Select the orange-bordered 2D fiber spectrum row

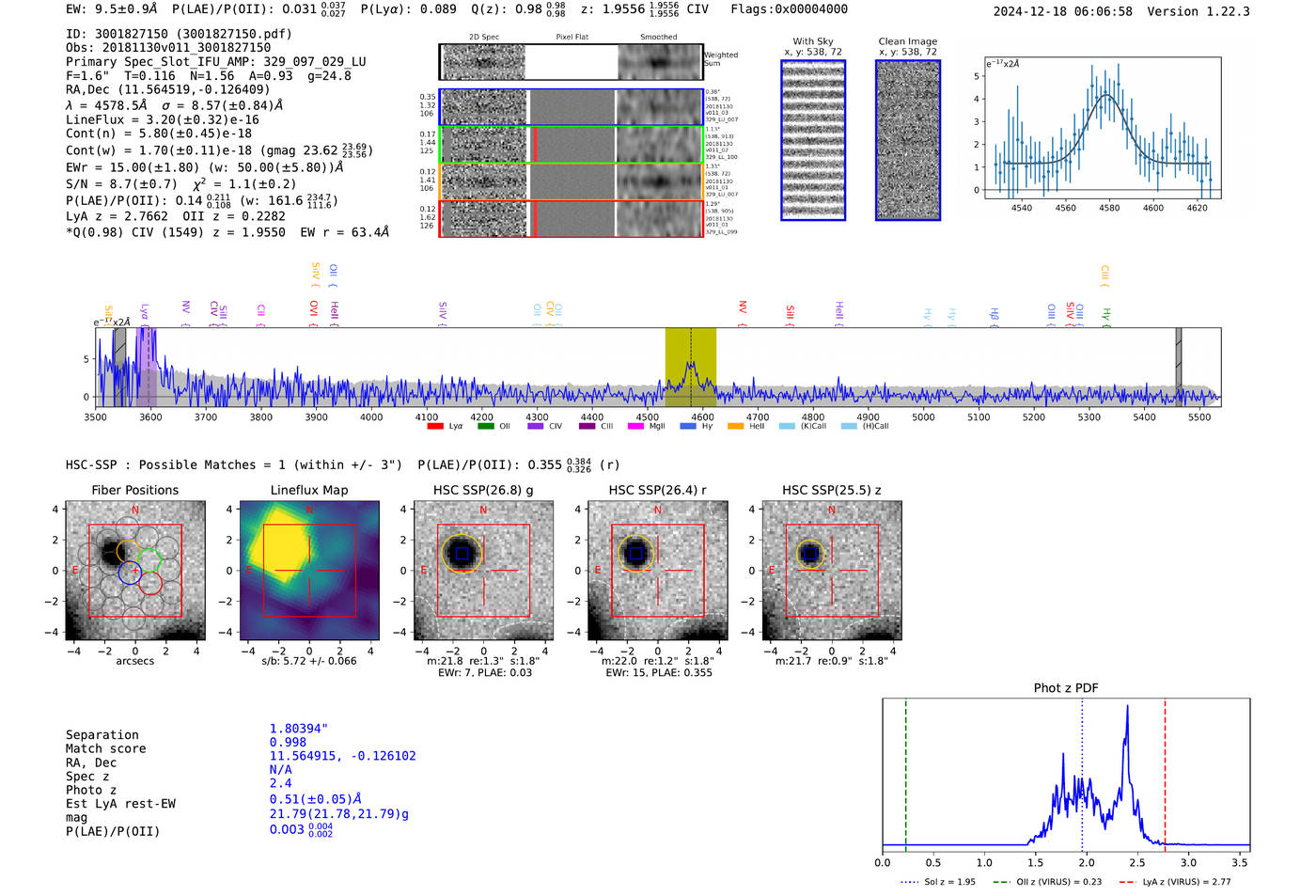(571, 181)
